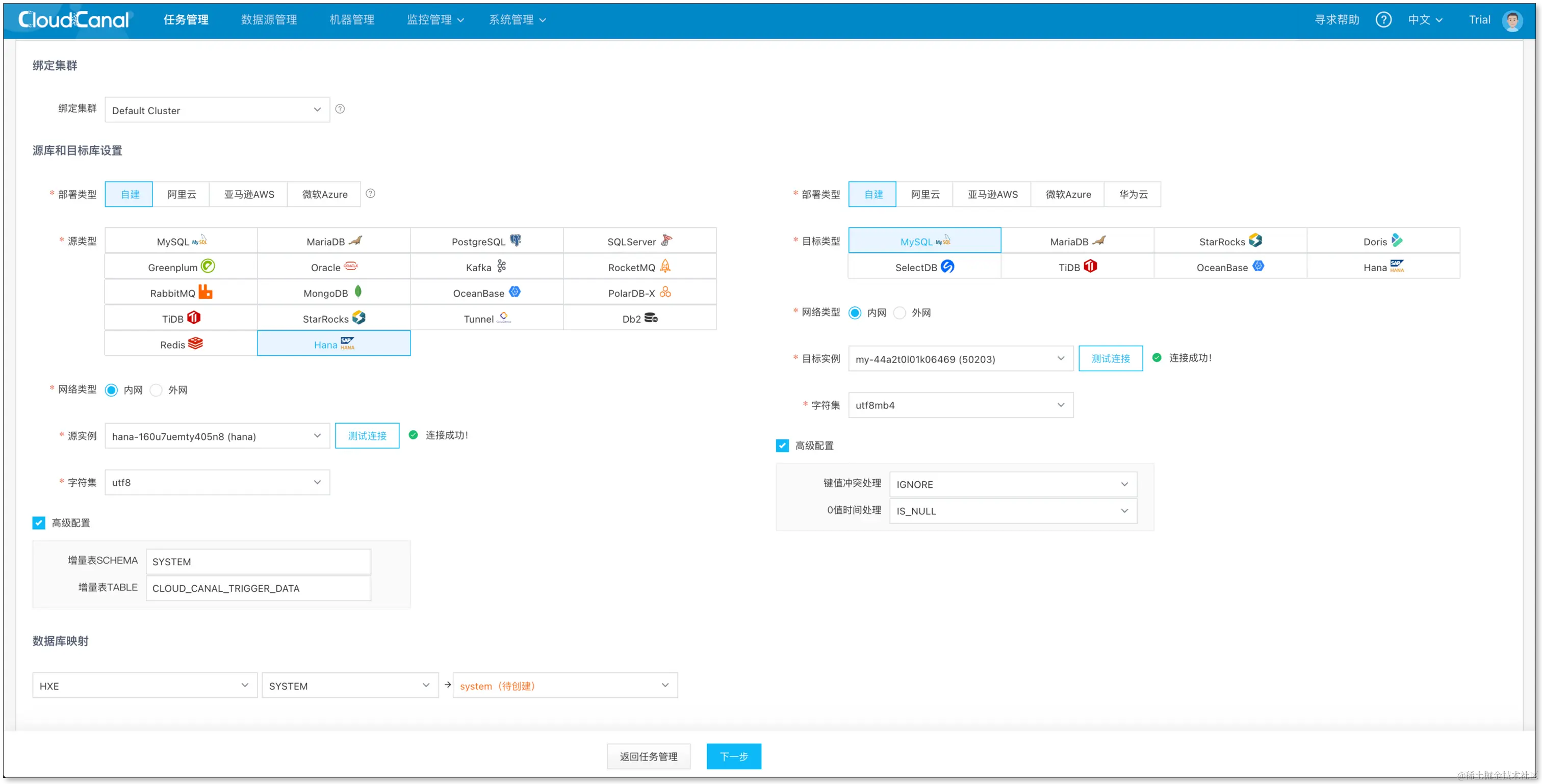Choose MariaDB source type
This screenshot has width=1542, height=784.
pos(334,241)
